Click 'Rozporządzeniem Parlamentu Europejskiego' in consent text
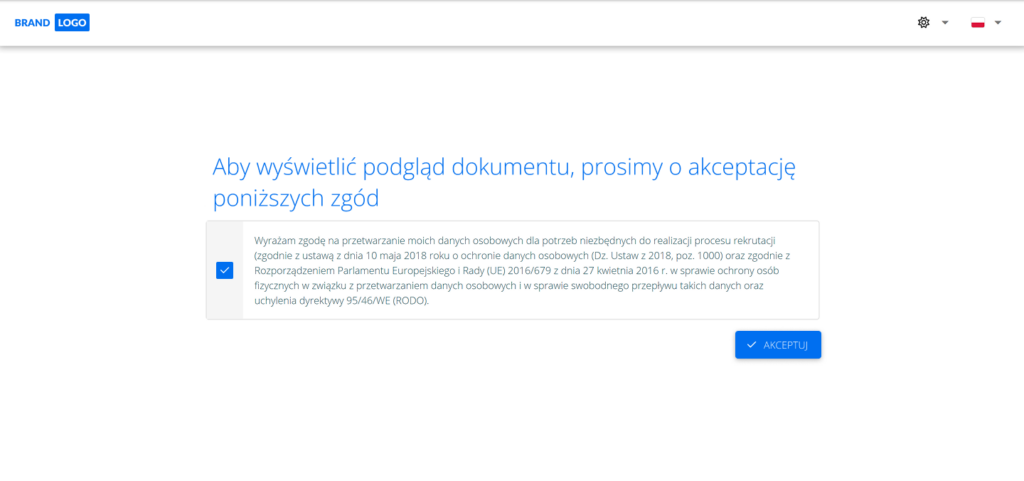This screenshot has height=481, width=1024. tap(347, 271)
